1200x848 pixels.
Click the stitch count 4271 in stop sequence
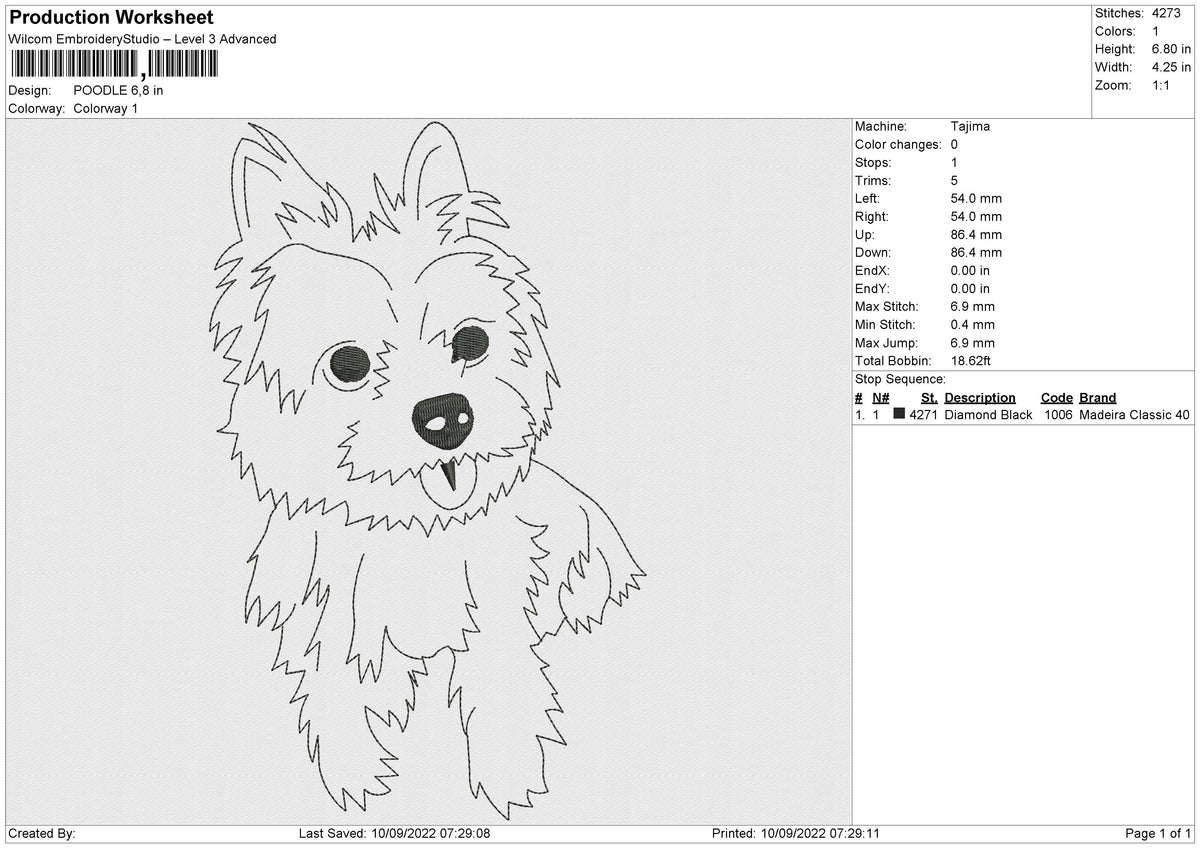click(924, 415)
